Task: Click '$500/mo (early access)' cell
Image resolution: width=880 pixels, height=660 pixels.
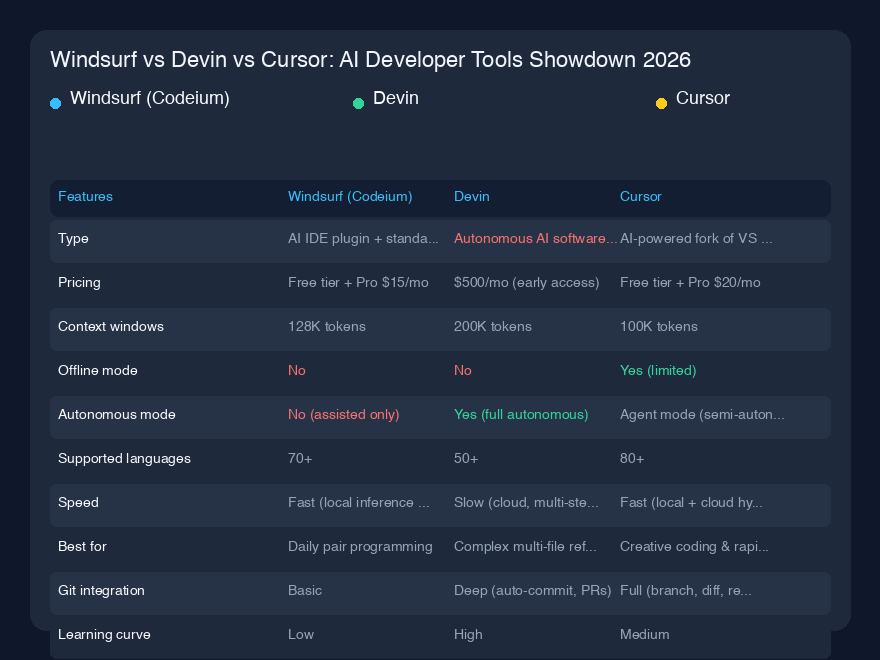Action: [526, 282]
